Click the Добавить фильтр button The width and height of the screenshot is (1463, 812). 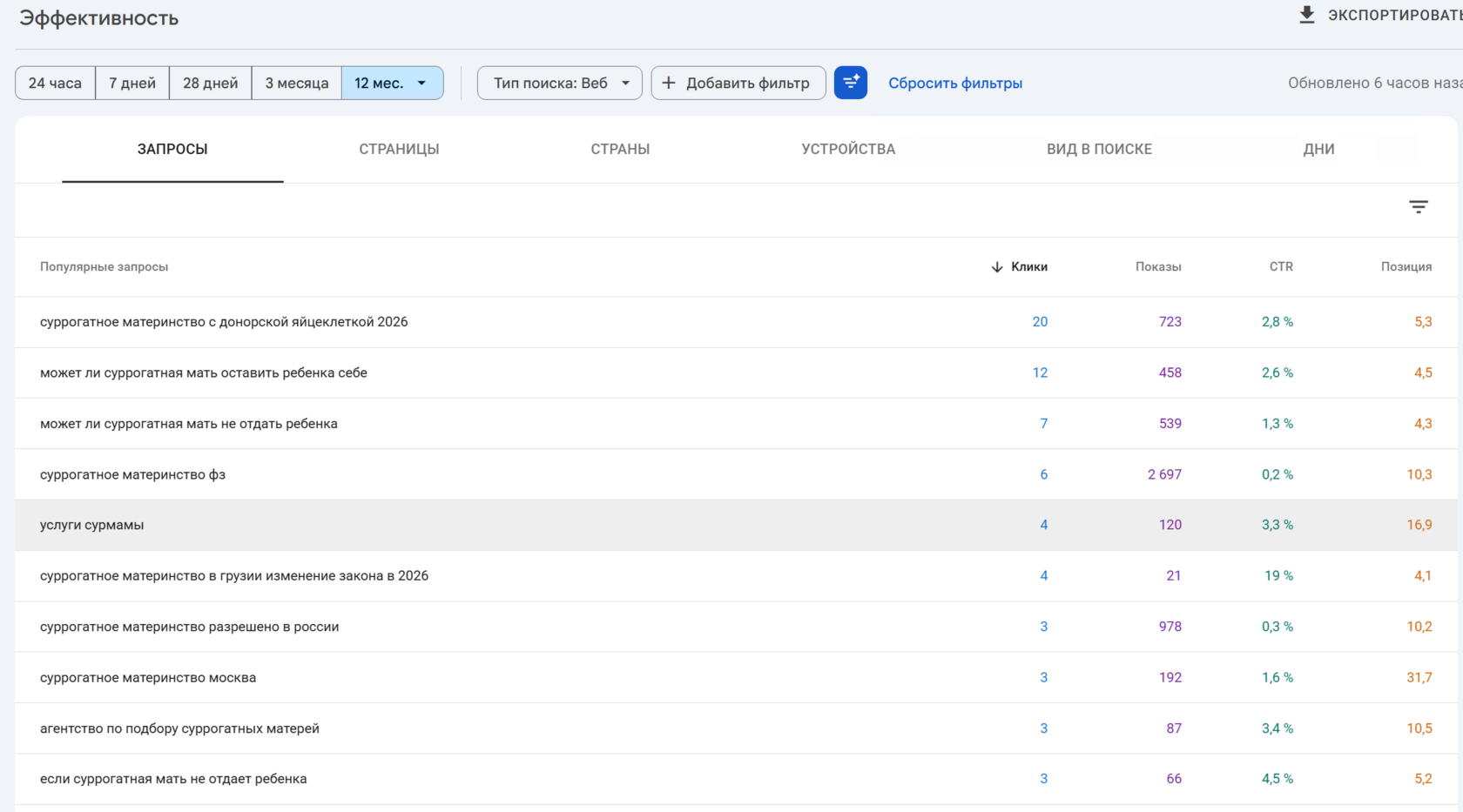tap(738, 83)
